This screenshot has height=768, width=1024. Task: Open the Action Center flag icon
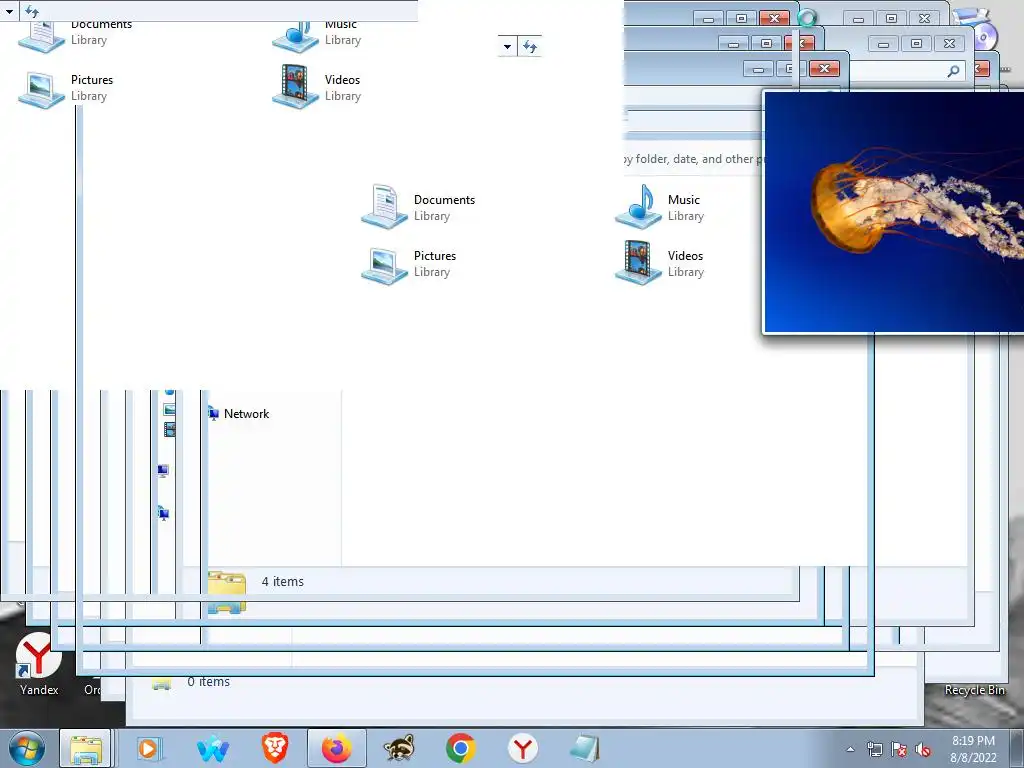(899, 749)
